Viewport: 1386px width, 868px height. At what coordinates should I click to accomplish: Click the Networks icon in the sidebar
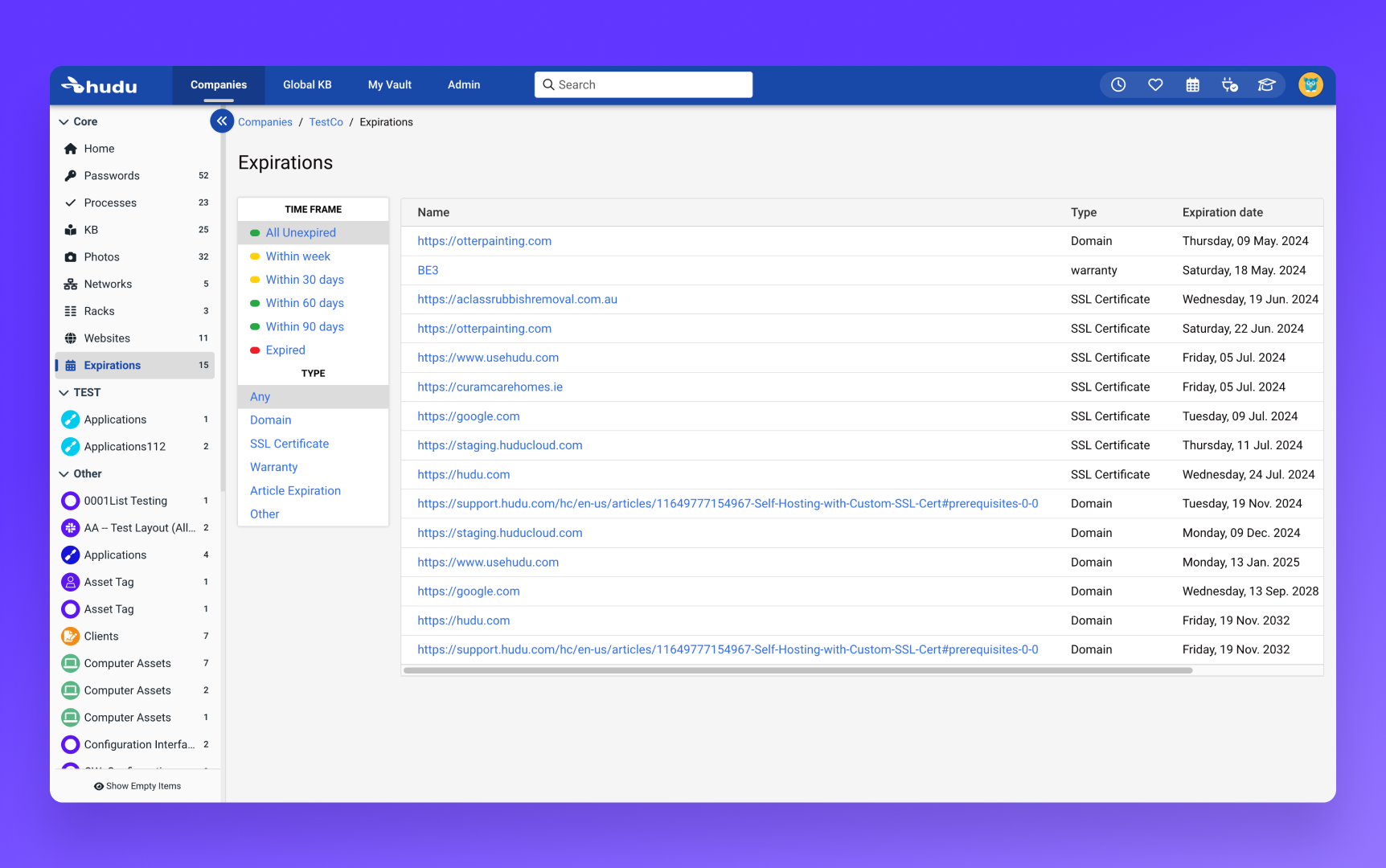(71, 284)
